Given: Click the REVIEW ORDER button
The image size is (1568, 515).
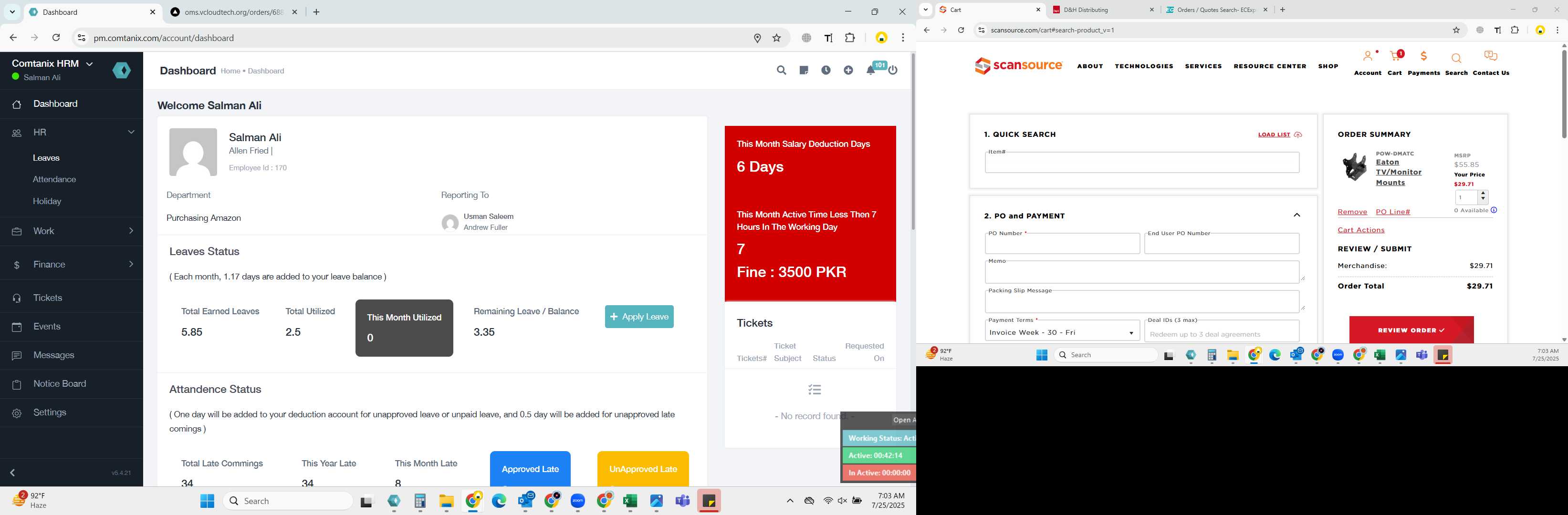Looking at the screenshot, I should click(1411, 330).
